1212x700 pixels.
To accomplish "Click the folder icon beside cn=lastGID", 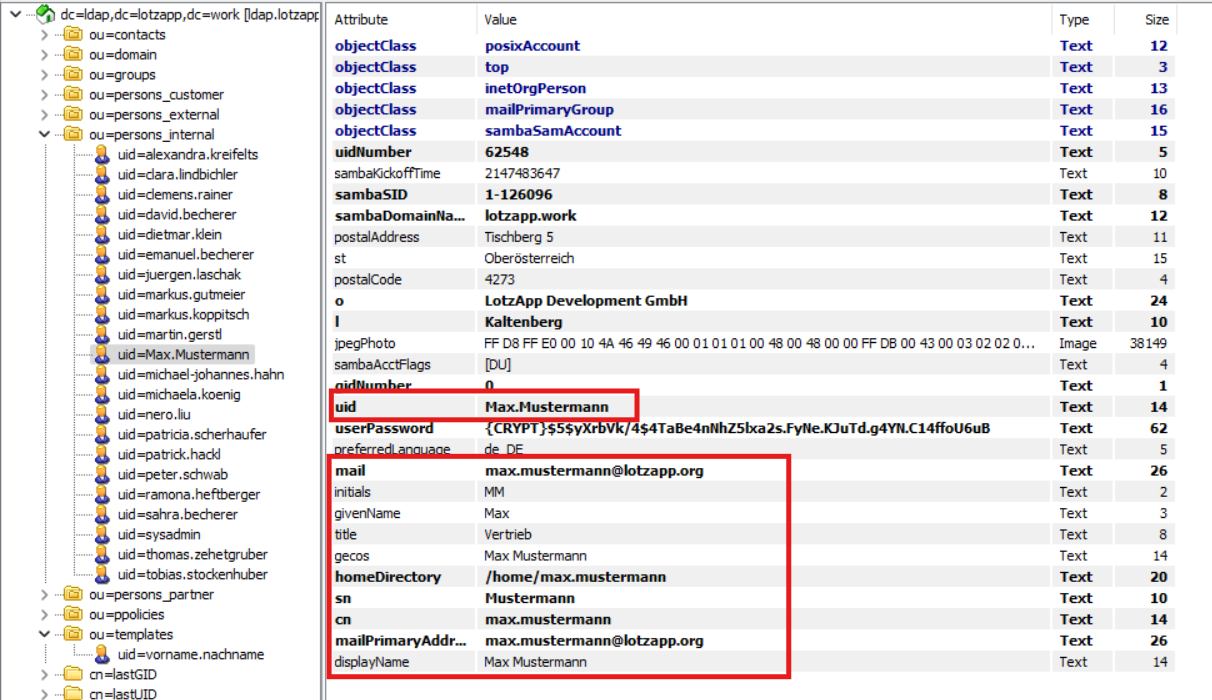I will point(73,675).
